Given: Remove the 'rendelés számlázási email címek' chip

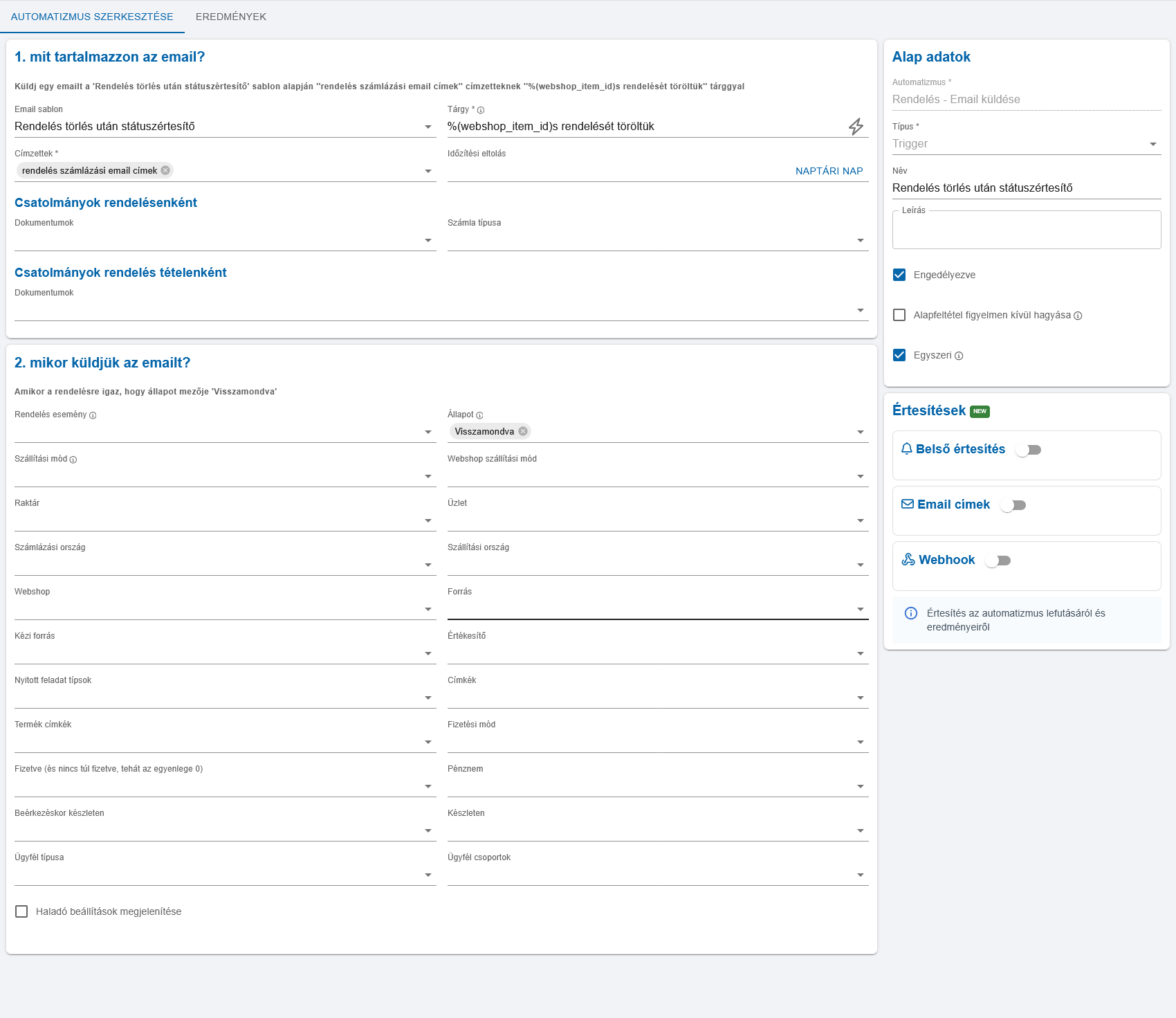Looking at the screenshot, I should pos(165,170).
